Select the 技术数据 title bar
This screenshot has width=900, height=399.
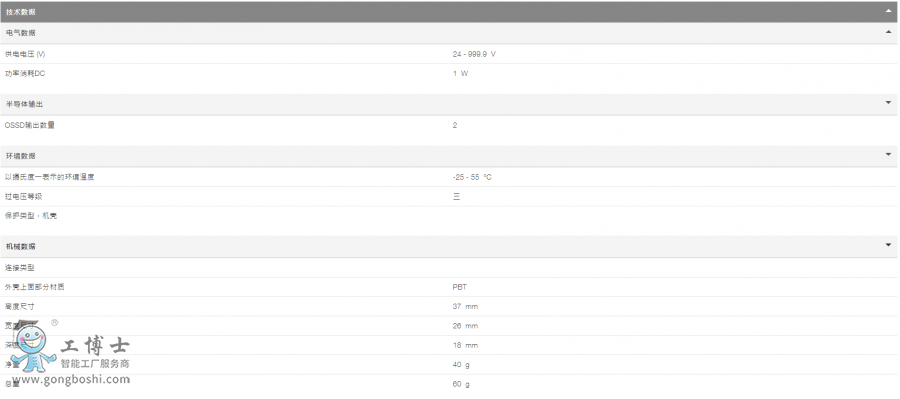pos(450,11)
